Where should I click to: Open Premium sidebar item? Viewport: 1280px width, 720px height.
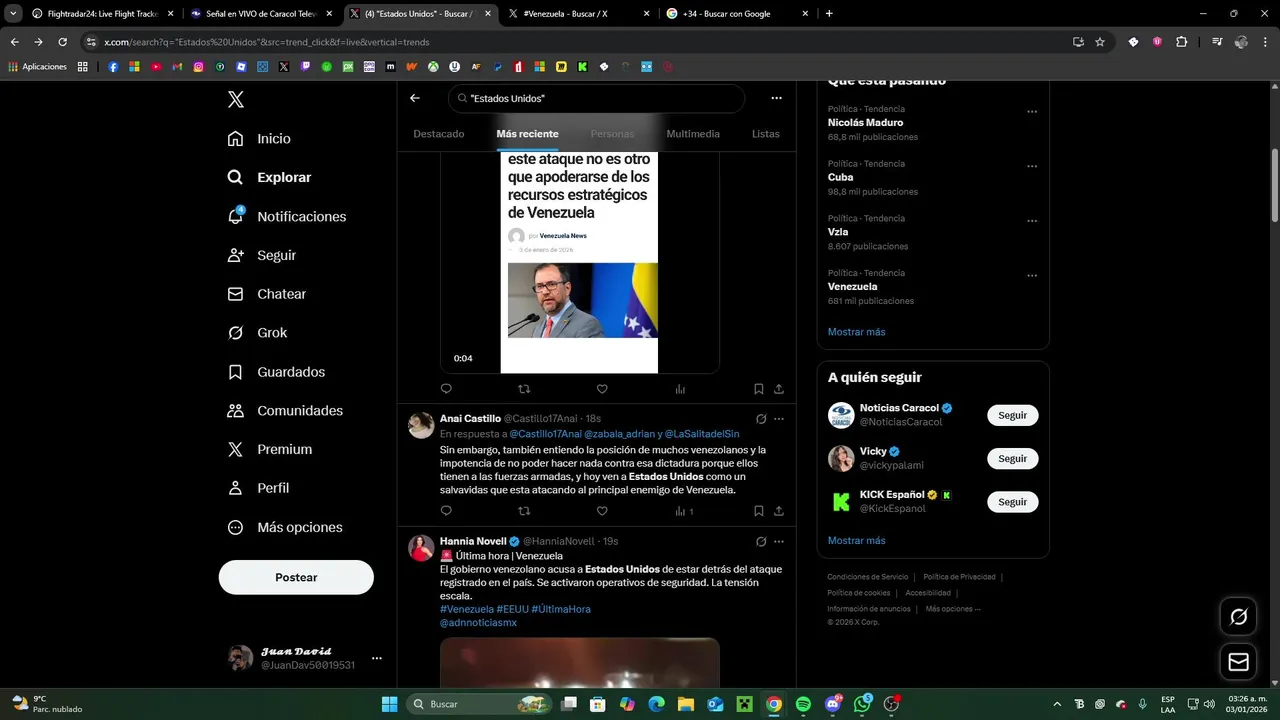[269, 450]
